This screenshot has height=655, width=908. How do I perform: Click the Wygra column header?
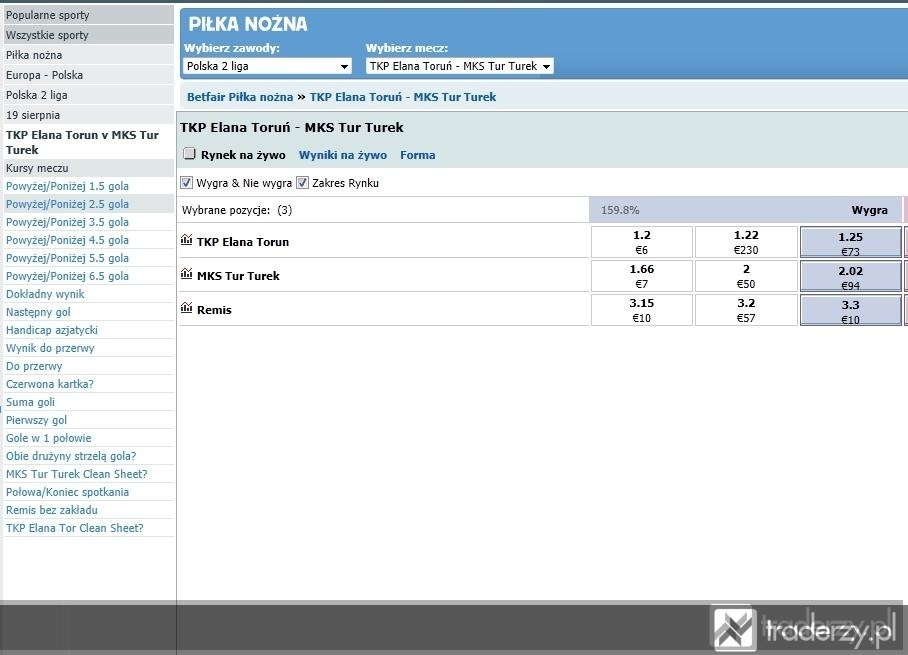[869, 210]
